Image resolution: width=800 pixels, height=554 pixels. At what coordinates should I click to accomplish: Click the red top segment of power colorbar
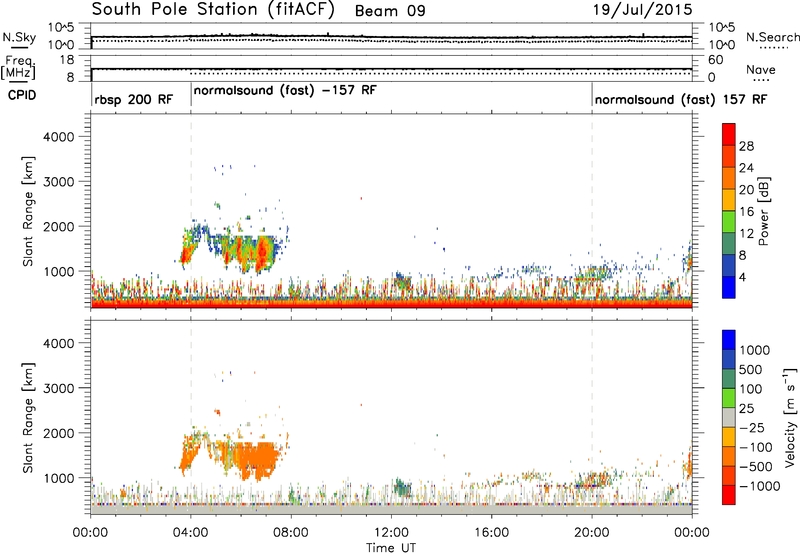[x=729, y=134]
